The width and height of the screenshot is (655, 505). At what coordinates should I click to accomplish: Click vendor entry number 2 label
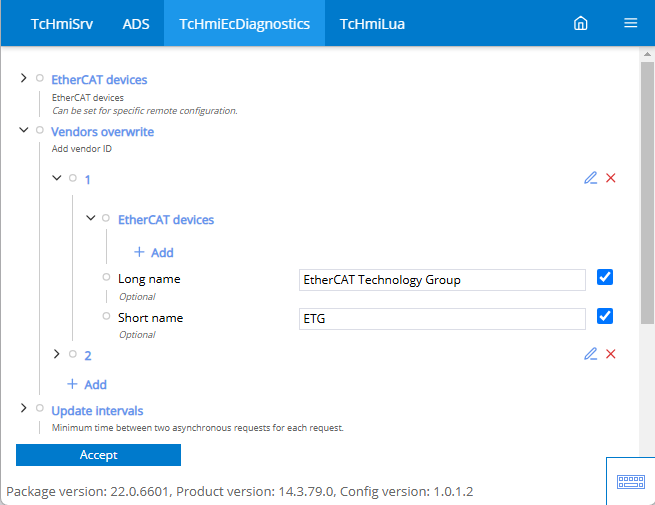pos(88,355)
